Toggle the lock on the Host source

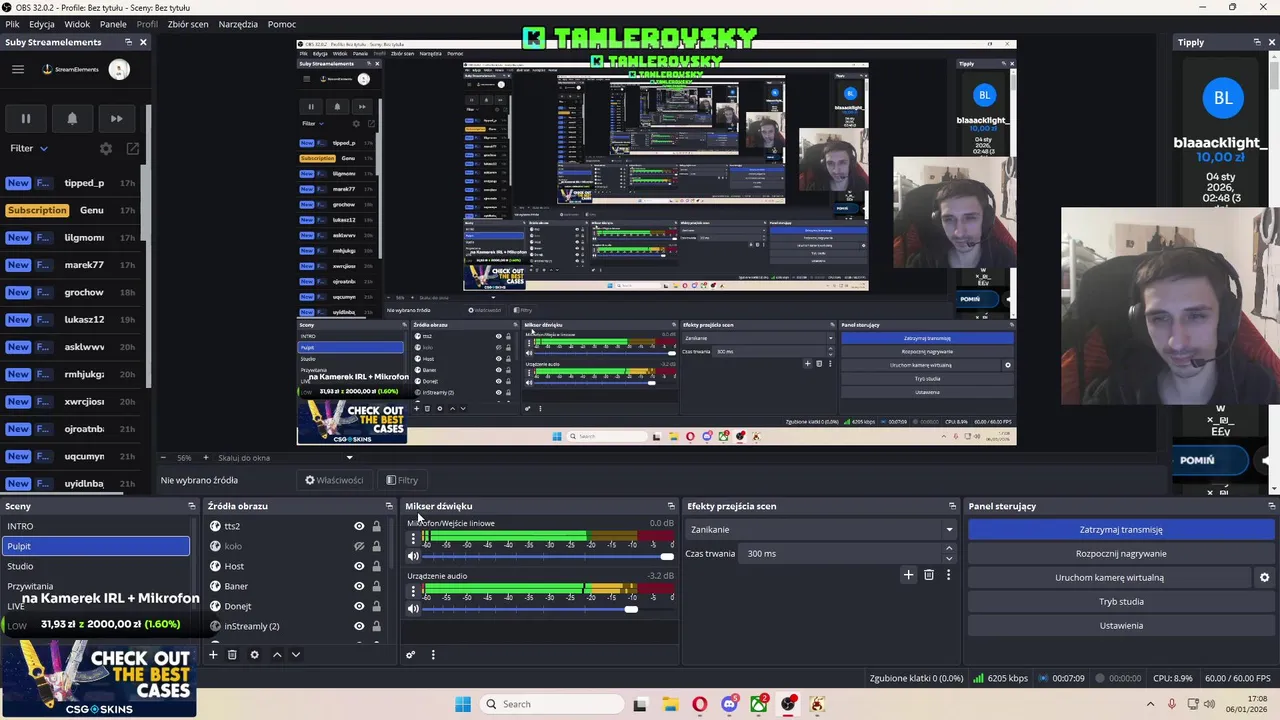(x=376, y=566)
